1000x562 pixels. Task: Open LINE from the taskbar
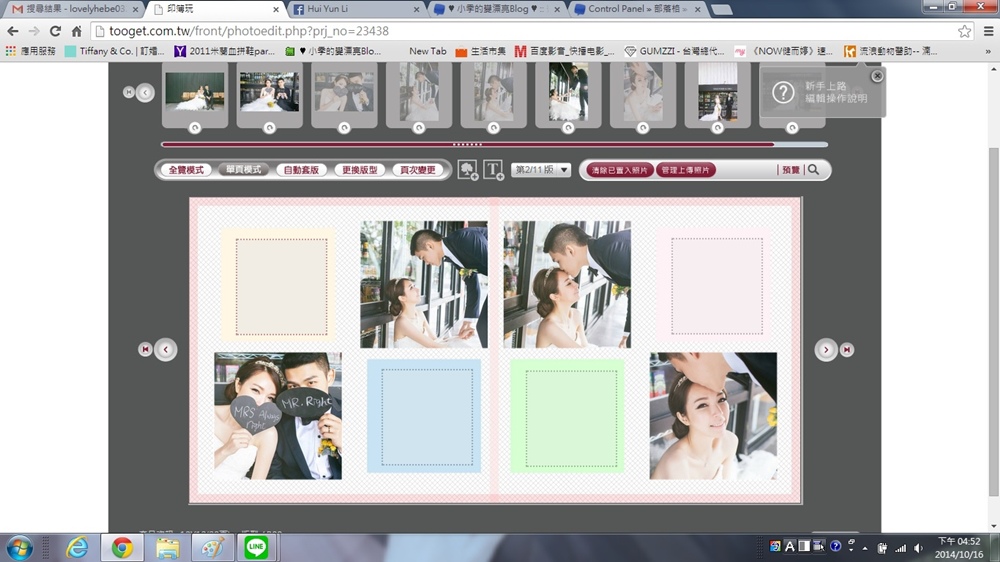click(x=256, y=547)
